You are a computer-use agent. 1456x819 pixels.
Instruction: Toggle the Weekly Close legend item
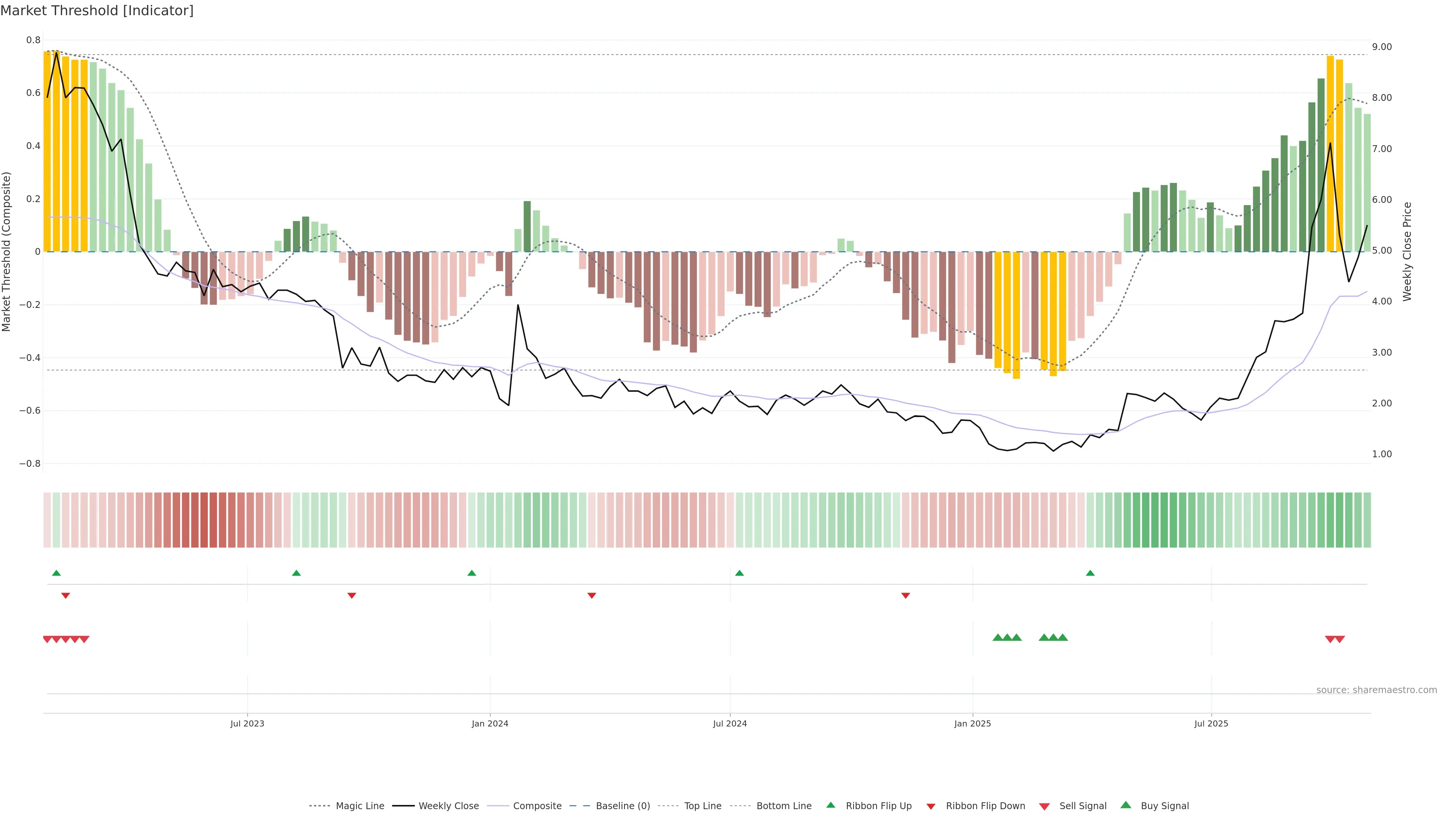[x=448, y=806]
